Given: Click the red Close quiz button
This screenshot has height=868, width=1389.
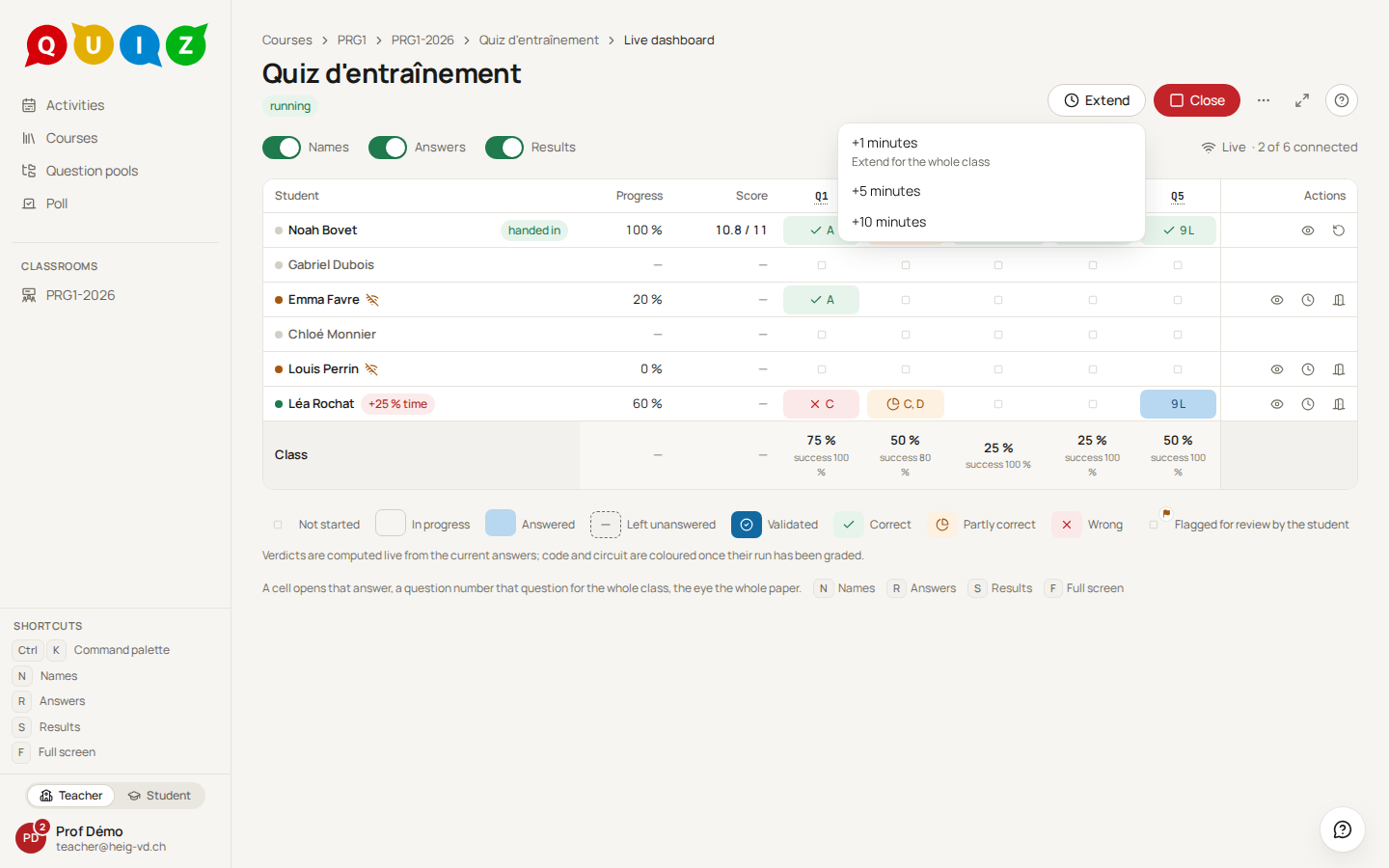Looking at the screenshot, I should click(1197, 100).
